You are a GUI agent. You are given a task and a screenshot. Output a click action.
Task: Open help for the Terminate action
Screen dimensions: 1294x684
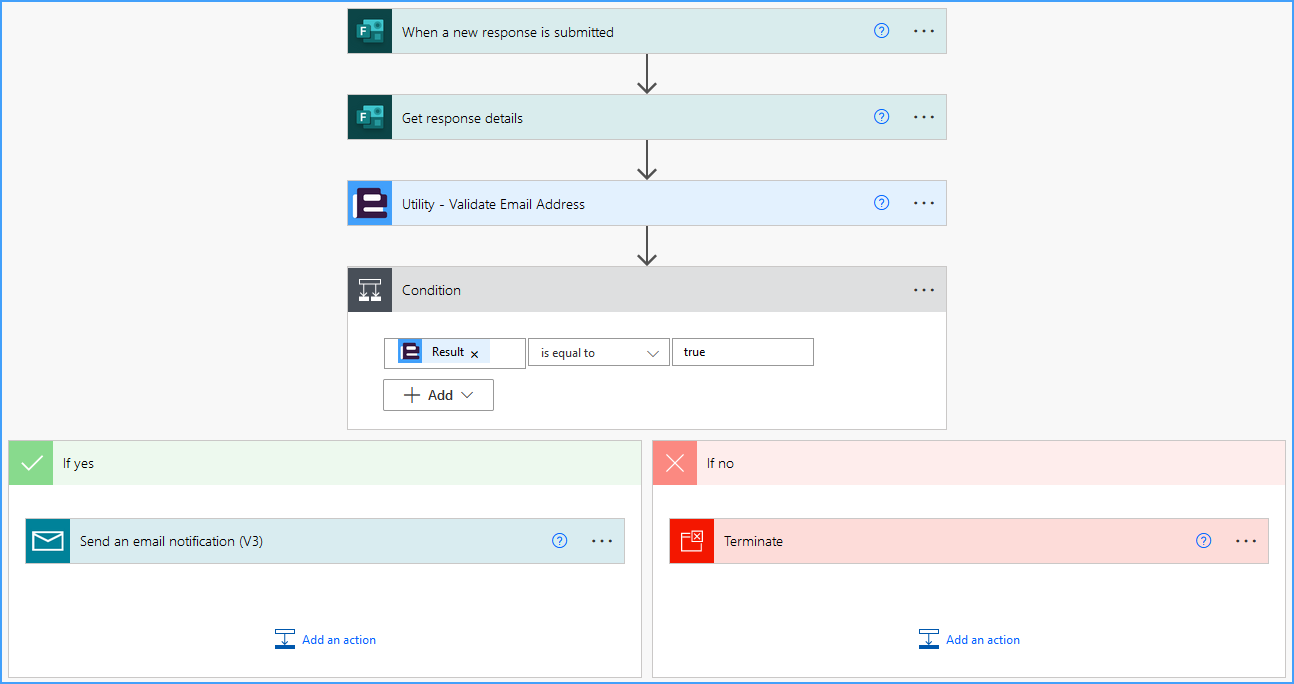(1203, 541)
